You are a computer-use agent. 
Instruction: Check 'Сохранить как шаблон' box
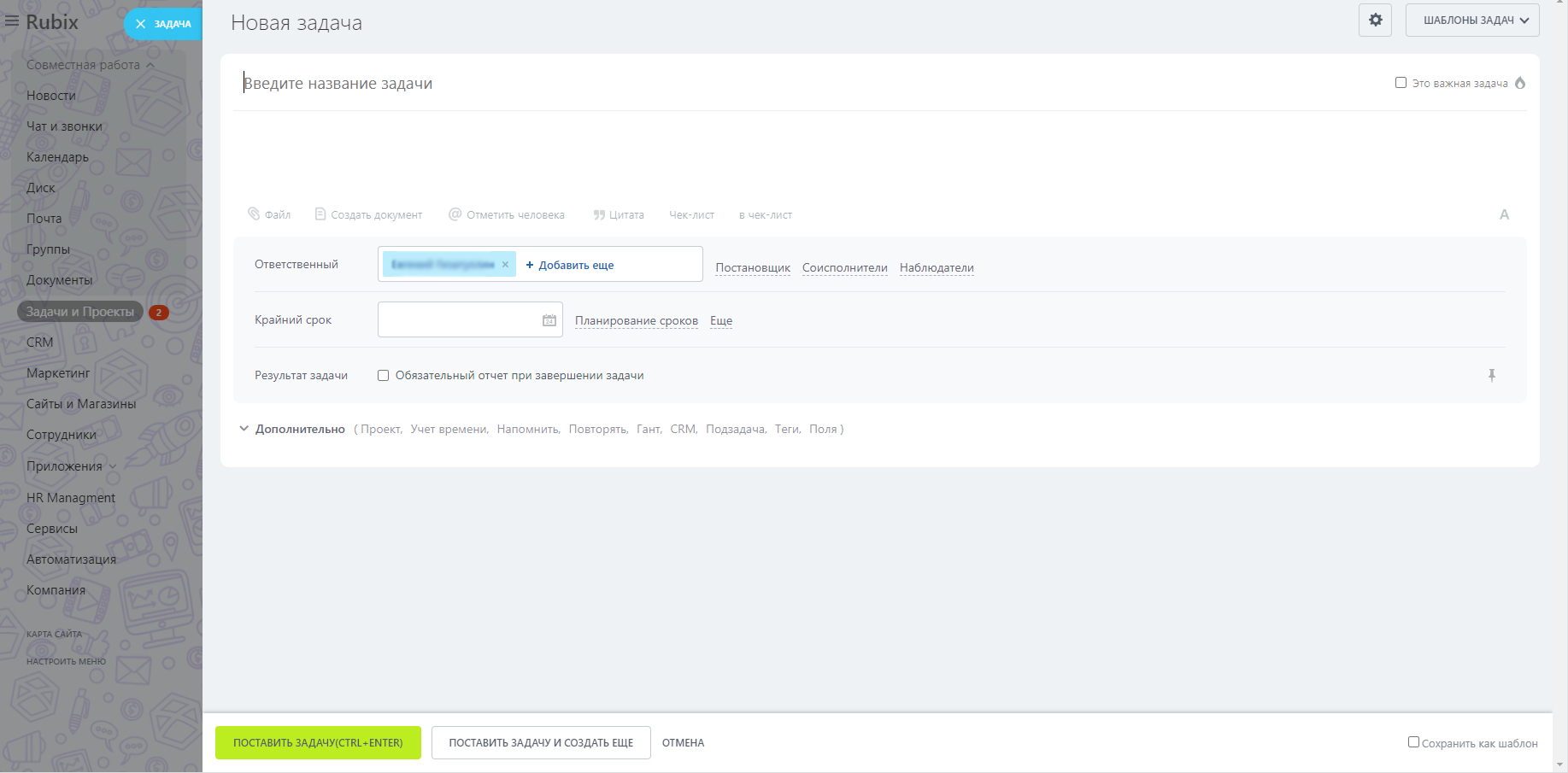1413,742
